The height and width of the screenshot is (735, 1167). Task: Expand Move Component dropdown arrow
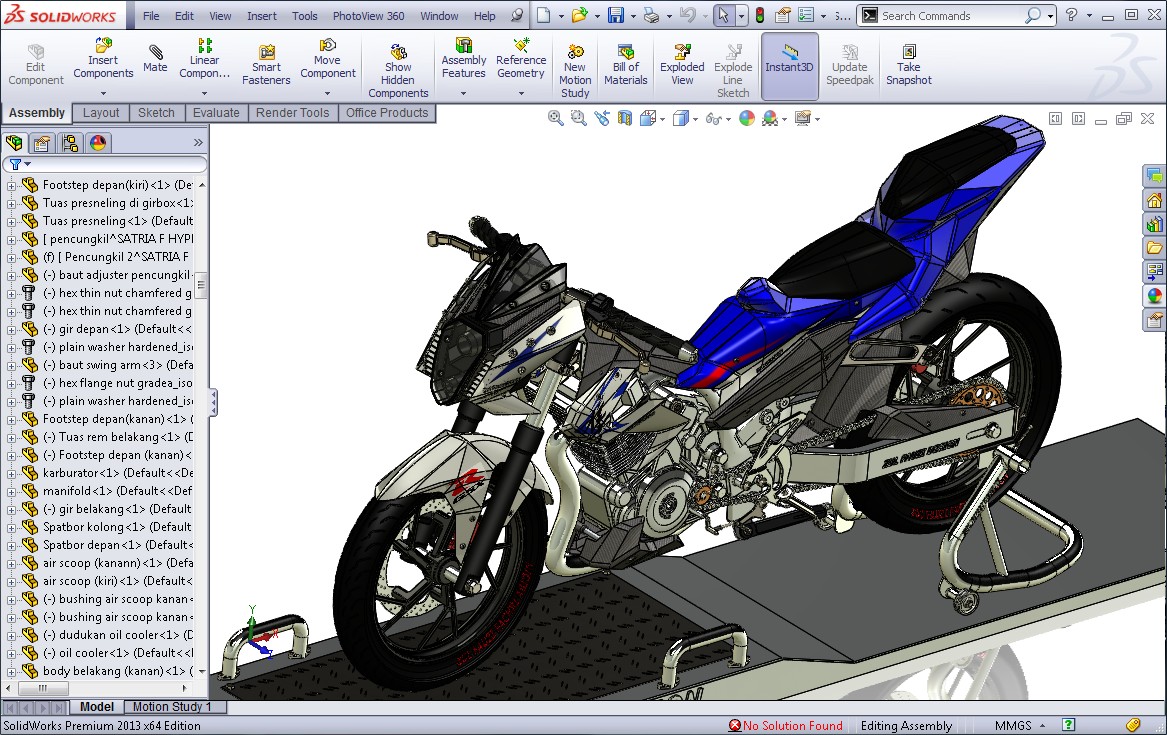327,94
